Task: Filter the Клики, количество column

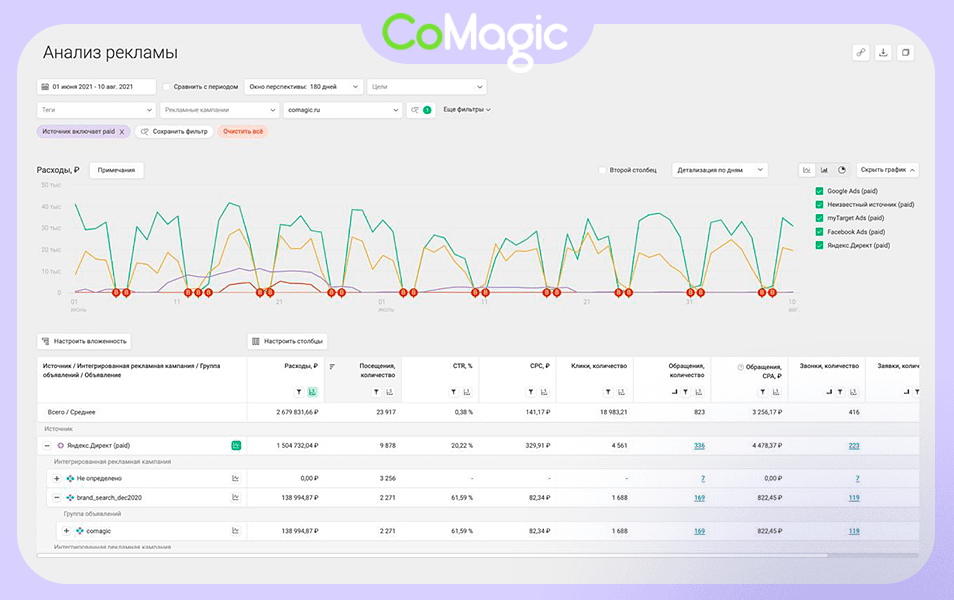Action: point(608,392)
